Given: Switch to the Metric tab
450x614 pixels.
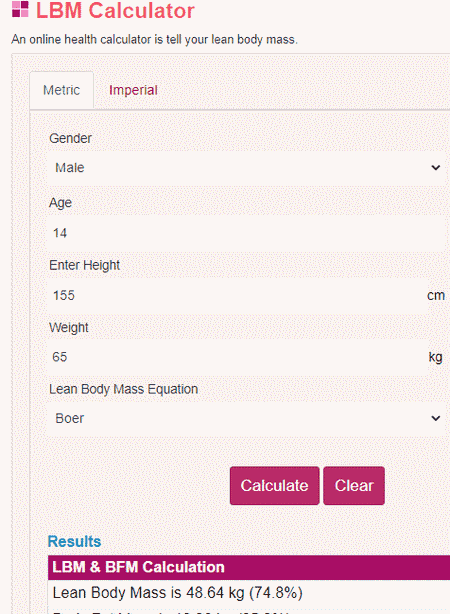Looking at the screenshot, I should [x=61, y=90].
